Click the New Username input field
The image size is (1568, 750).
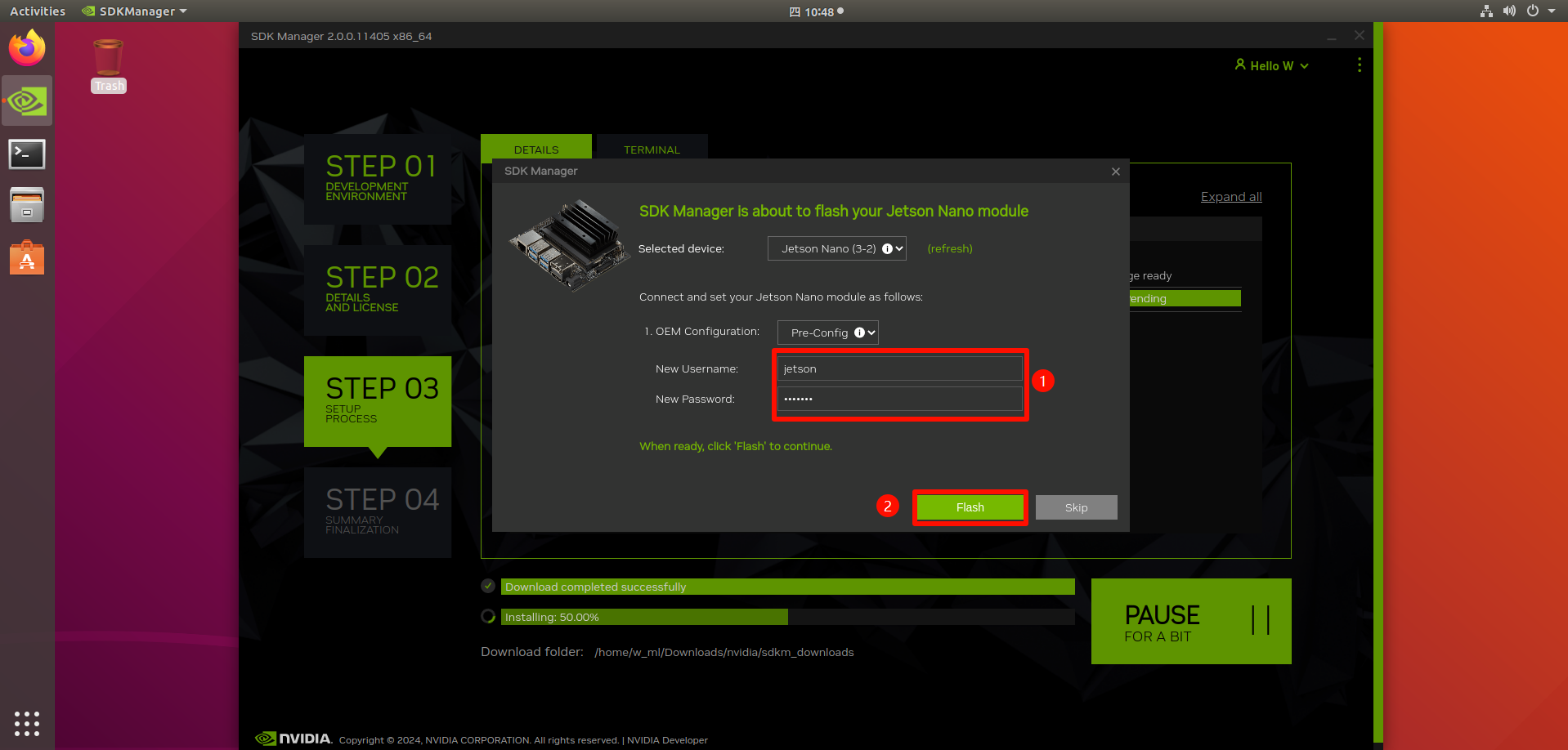coord(899,368)
